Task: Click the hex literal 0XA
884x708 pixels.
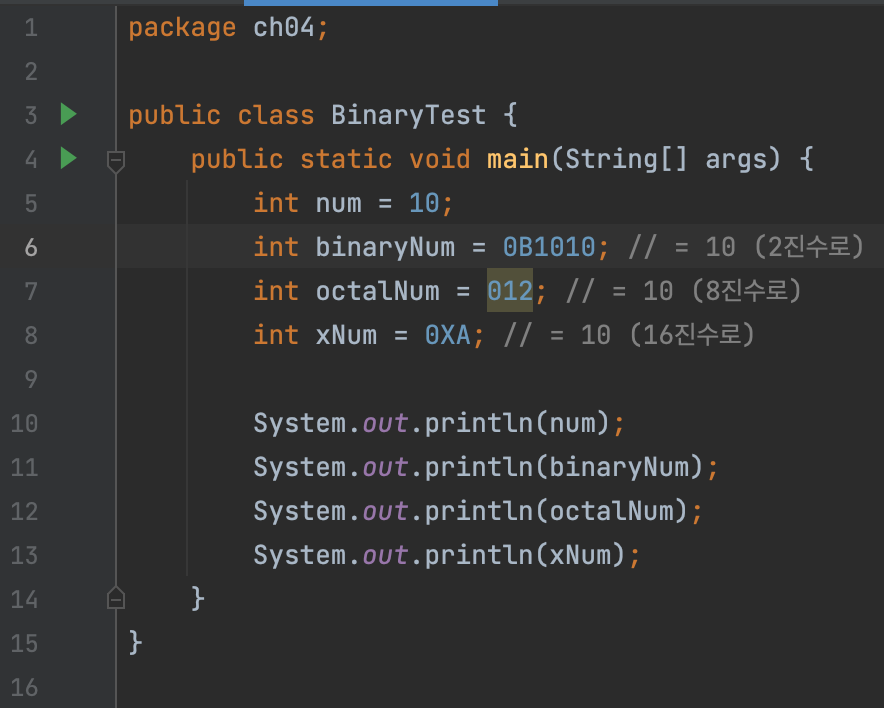Action: 448,335
